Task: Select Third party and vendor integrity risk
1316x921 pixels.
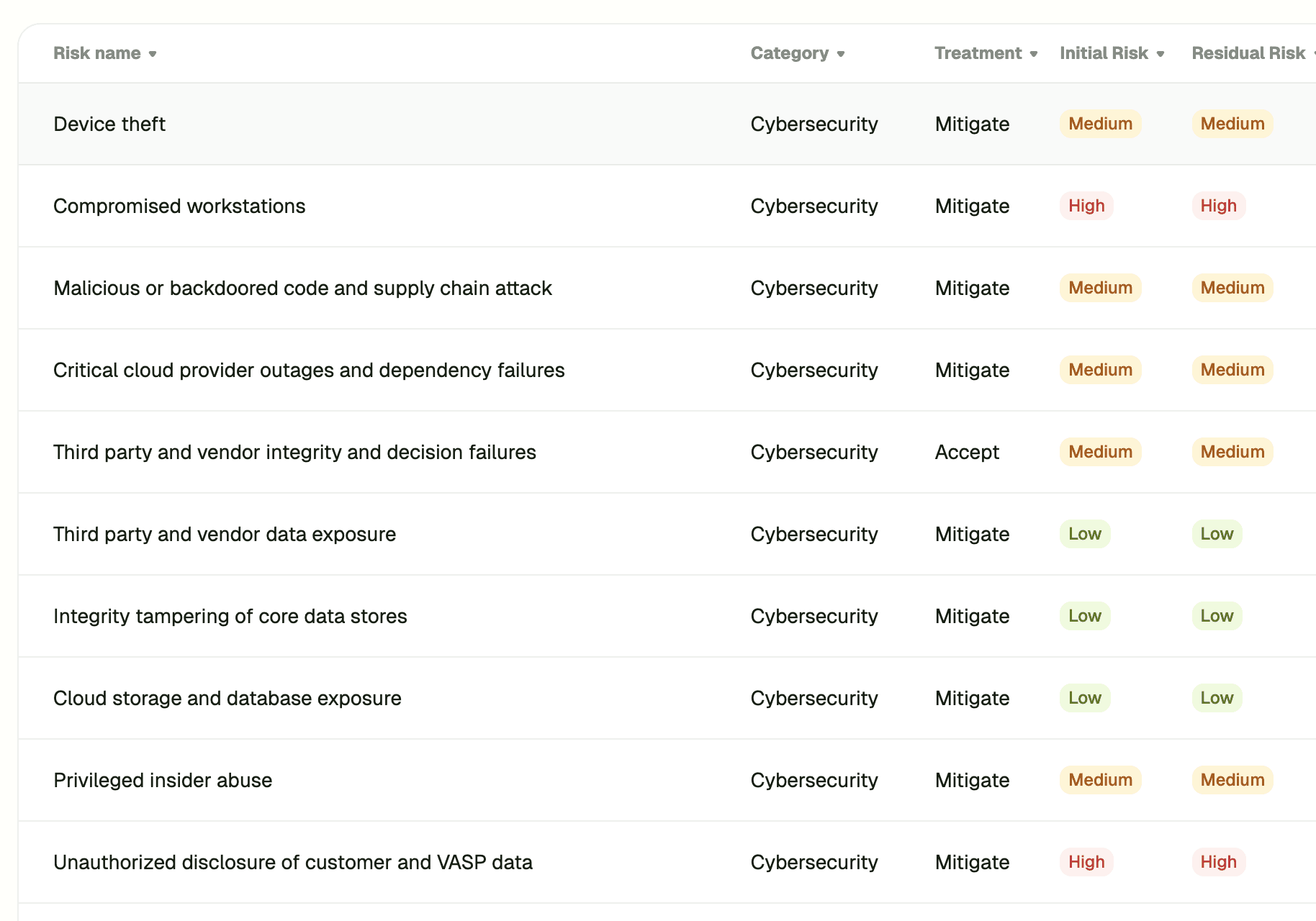Action: 667,452
